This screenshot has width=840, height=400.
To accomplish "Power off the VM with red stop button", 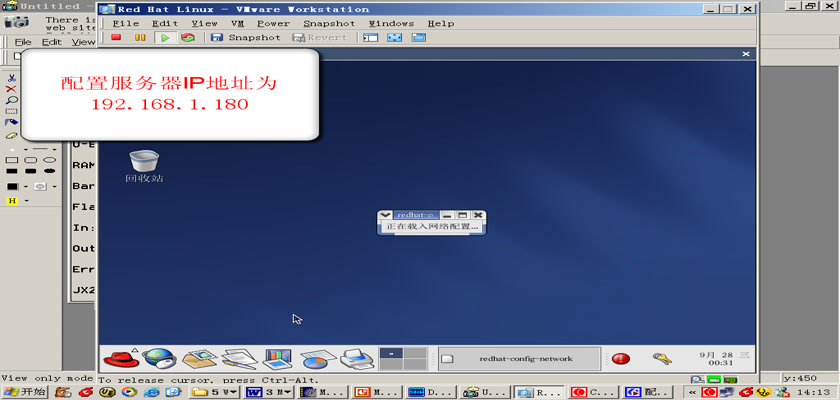I will pyautogui.click(x=116, y=37).
